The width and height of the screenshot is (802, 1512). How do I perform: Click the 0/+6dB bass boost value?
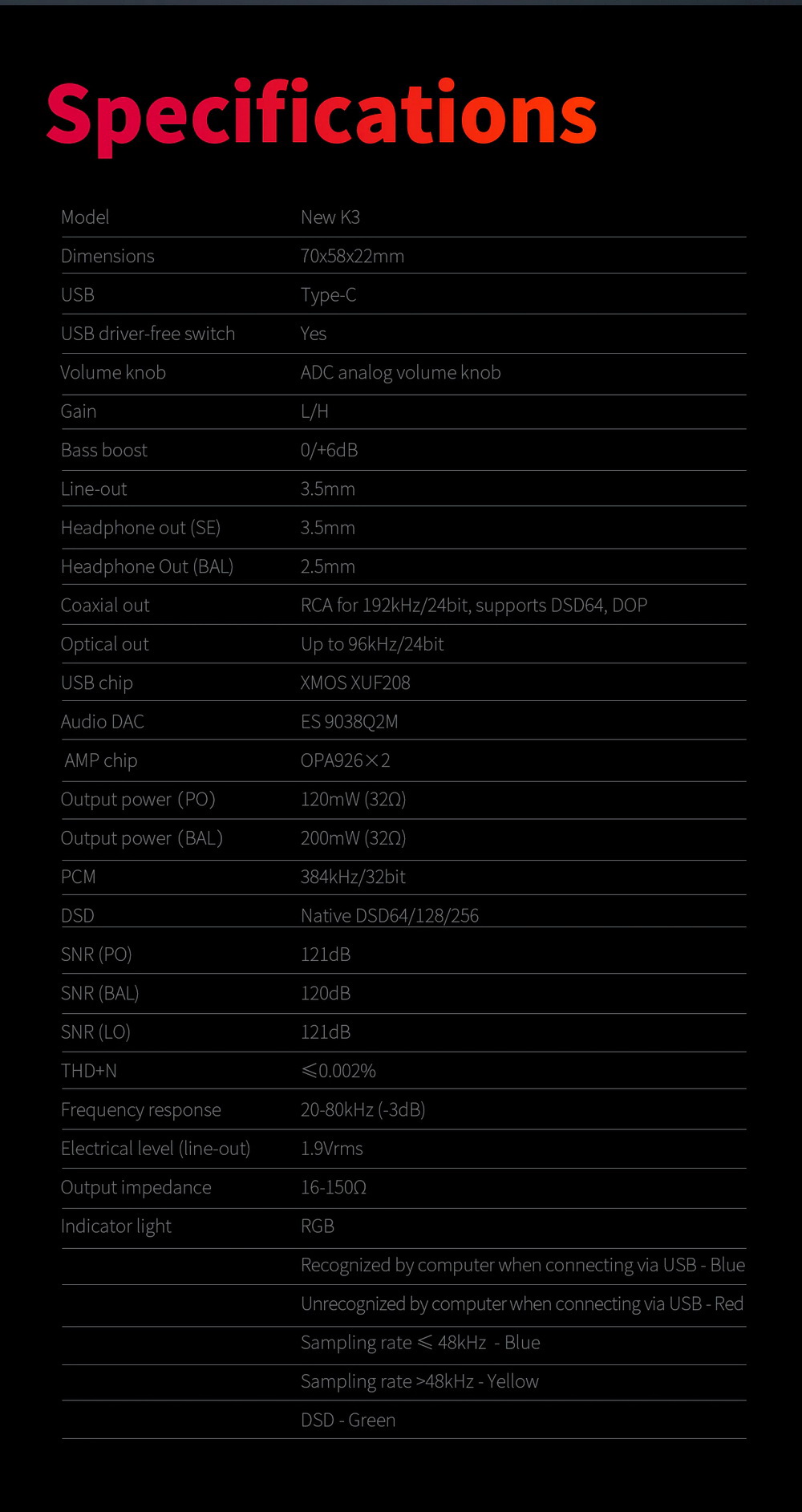329,450
